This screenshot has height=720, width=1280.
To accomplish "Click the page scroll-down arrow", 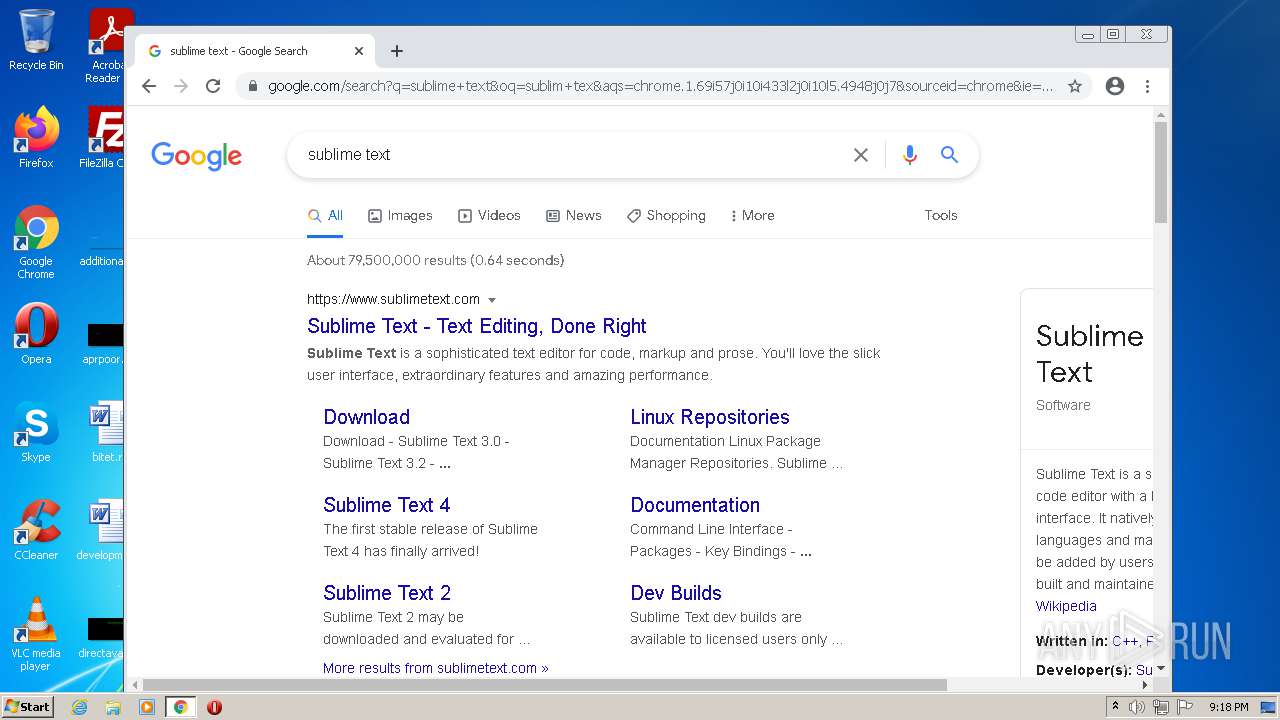I will pos(1161,669).
